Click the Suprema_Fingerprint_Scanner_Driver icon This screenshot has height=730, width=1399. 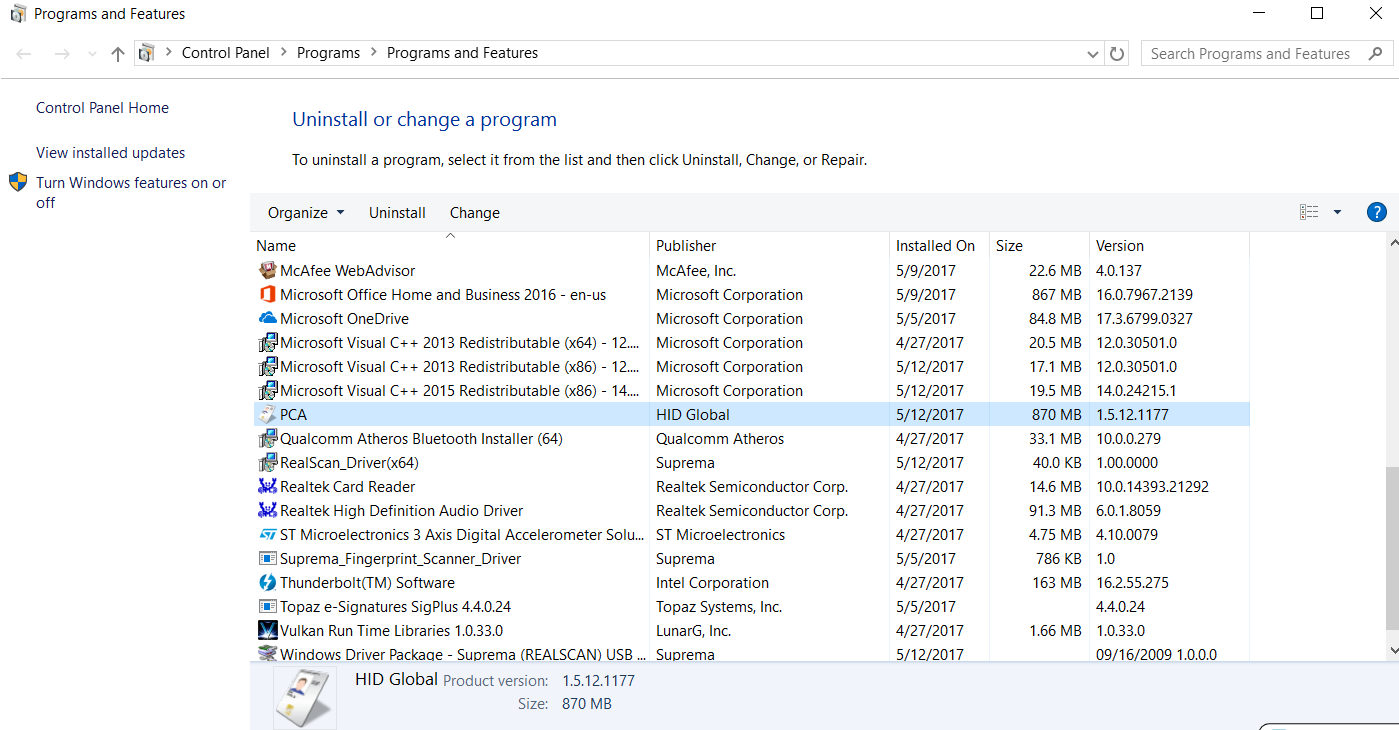(267, 559)
